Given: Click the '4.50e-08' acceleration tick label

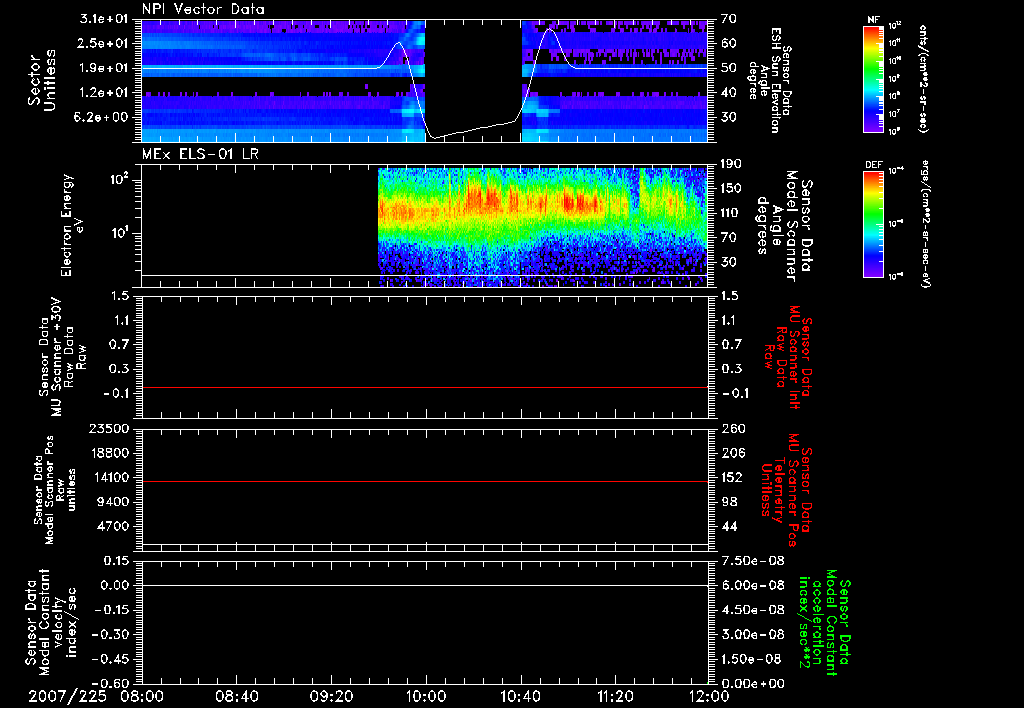Looking at the screenshot, I should tap(751, 610).
